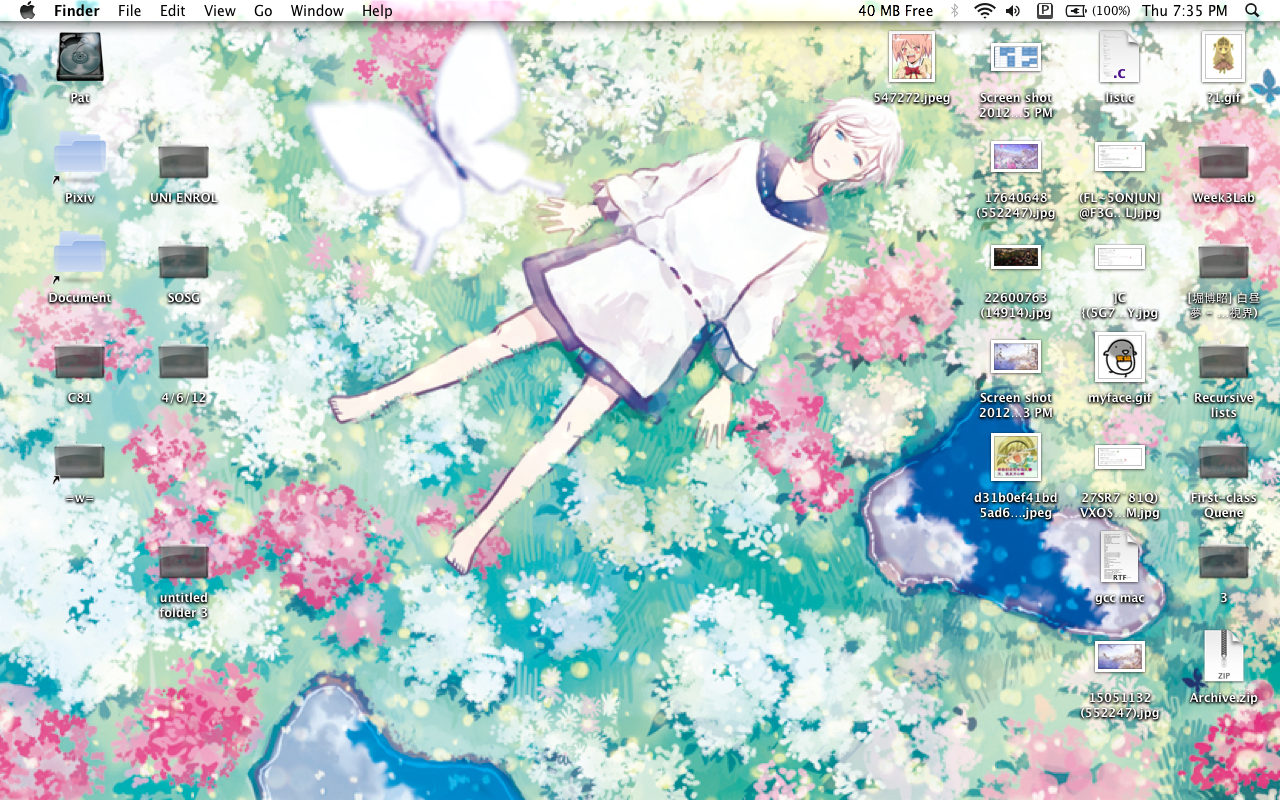
Task: Select the SOSG folder
Action: pyautogui.click(x=184, y=262)
